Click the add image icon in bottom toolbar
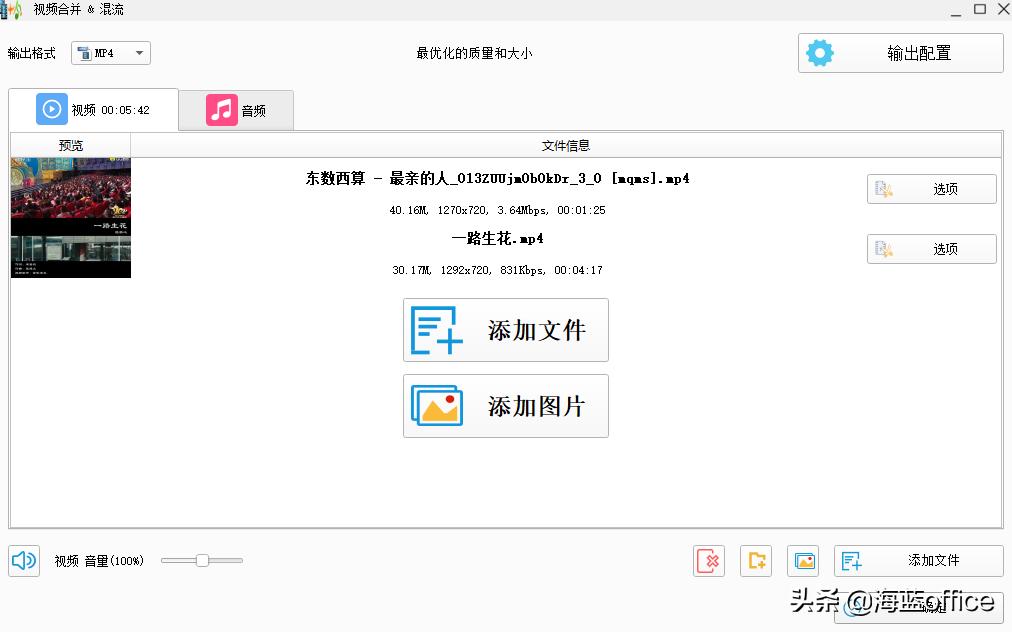The image size is (1012, 632). click(x=803, y=561)
